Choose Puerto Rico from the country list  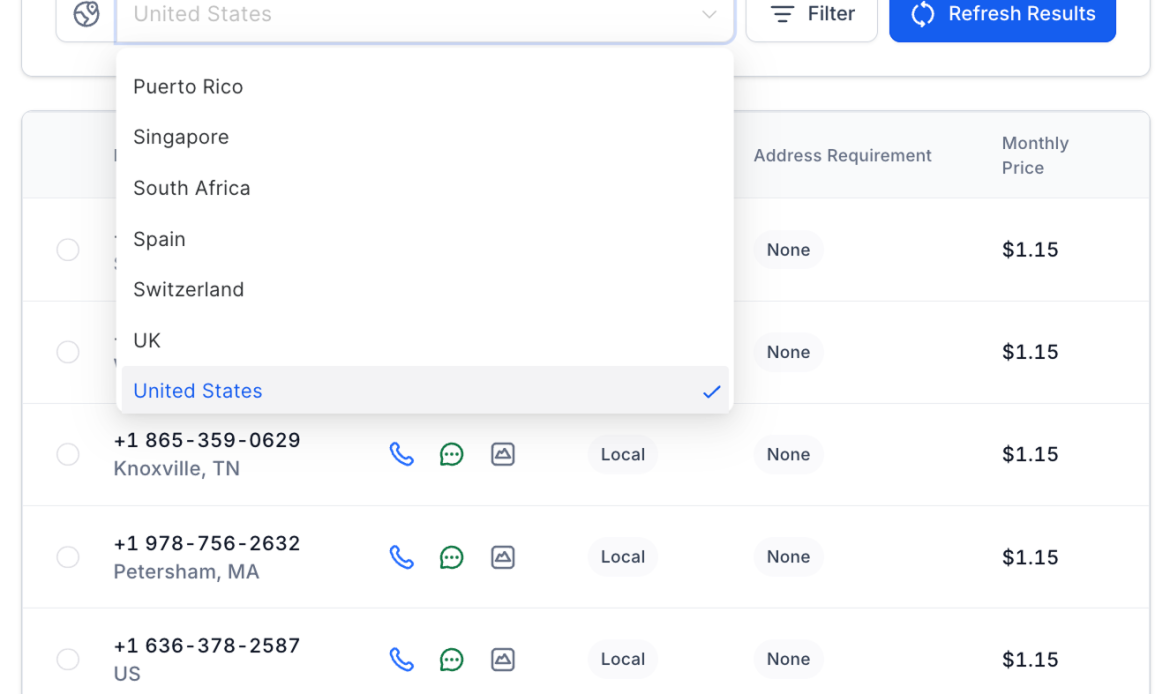[x=188, y=87]
